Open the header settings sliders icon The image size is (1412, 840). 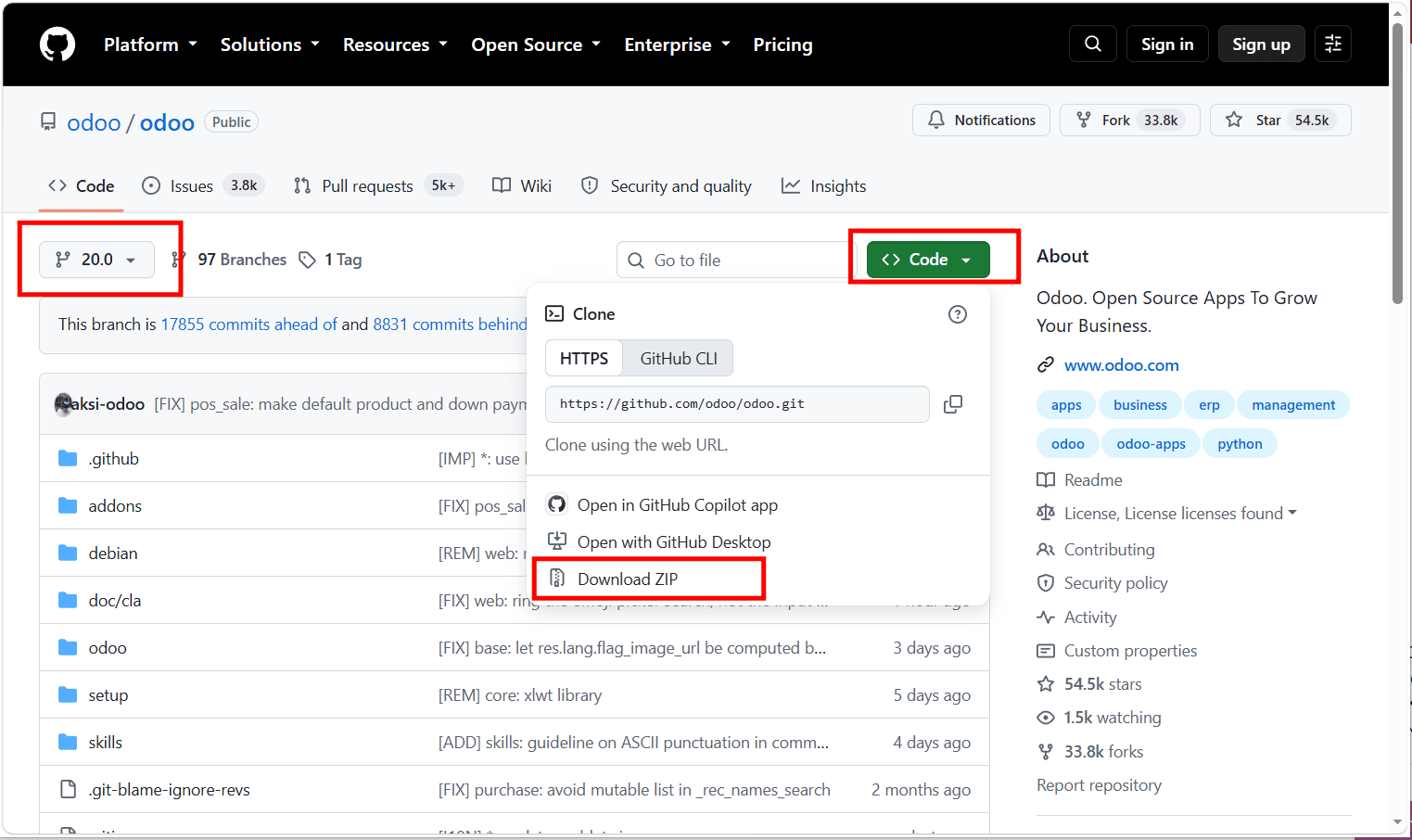pyautogui.click(x=1333, y=44)
